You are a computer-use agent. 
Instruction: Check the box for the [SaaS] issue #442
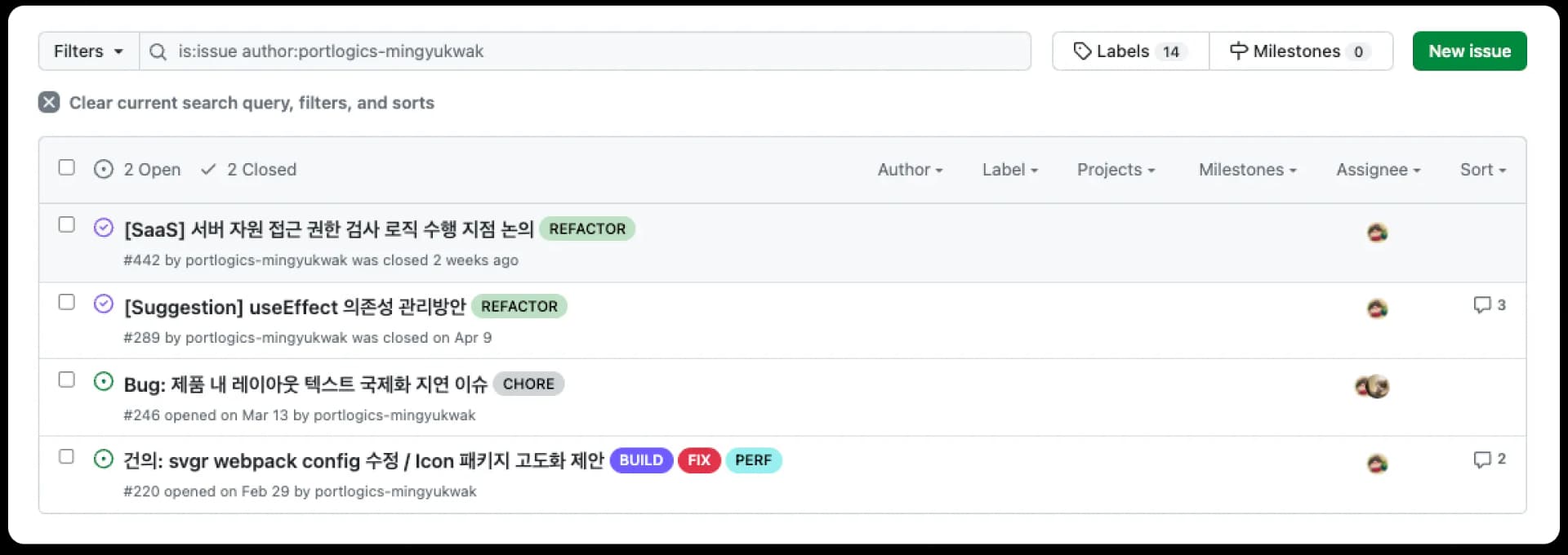(67, 224)
